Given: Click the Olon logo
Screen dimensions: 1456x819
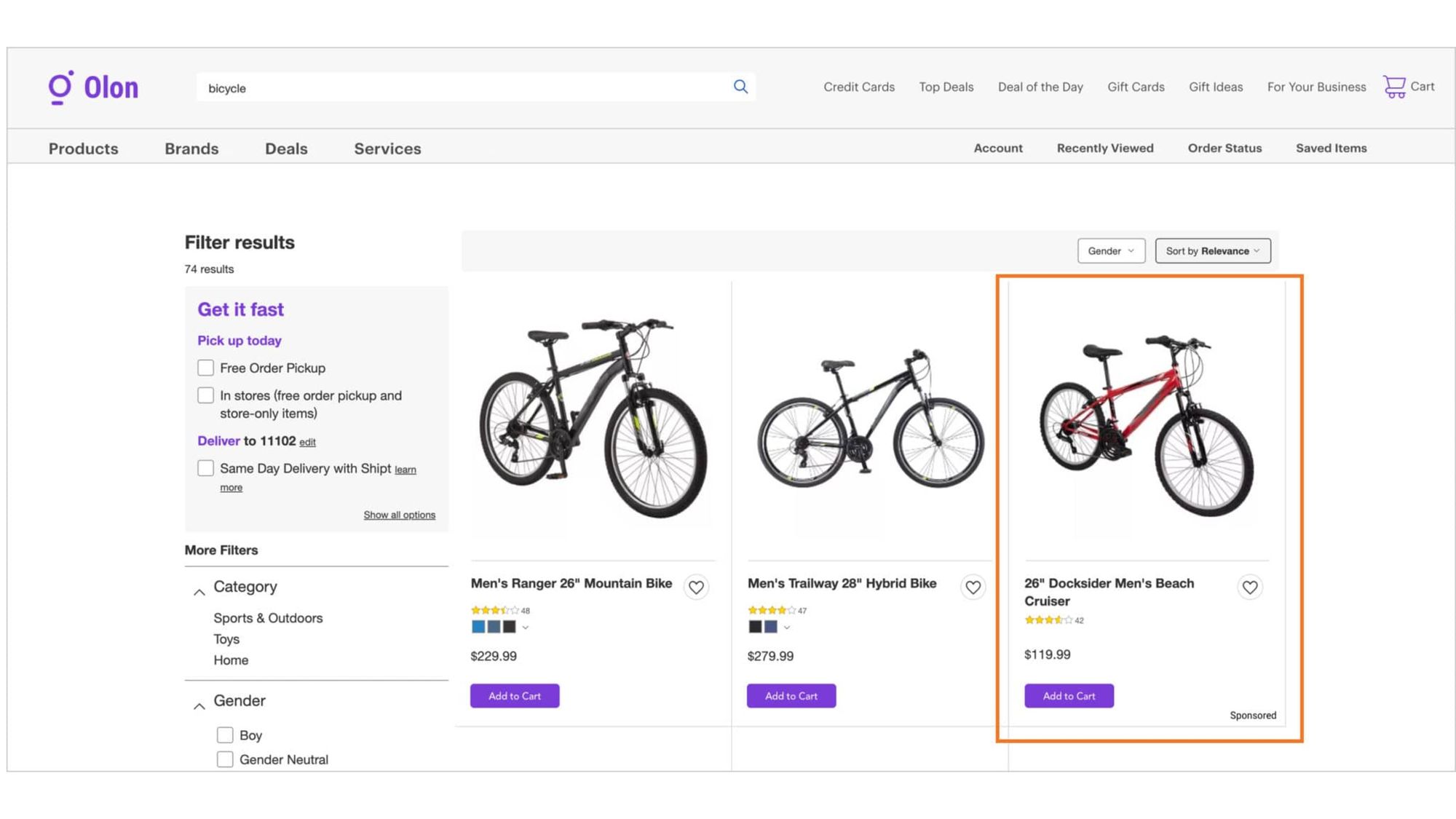Looking at the screenshot, I should [93, 87].
